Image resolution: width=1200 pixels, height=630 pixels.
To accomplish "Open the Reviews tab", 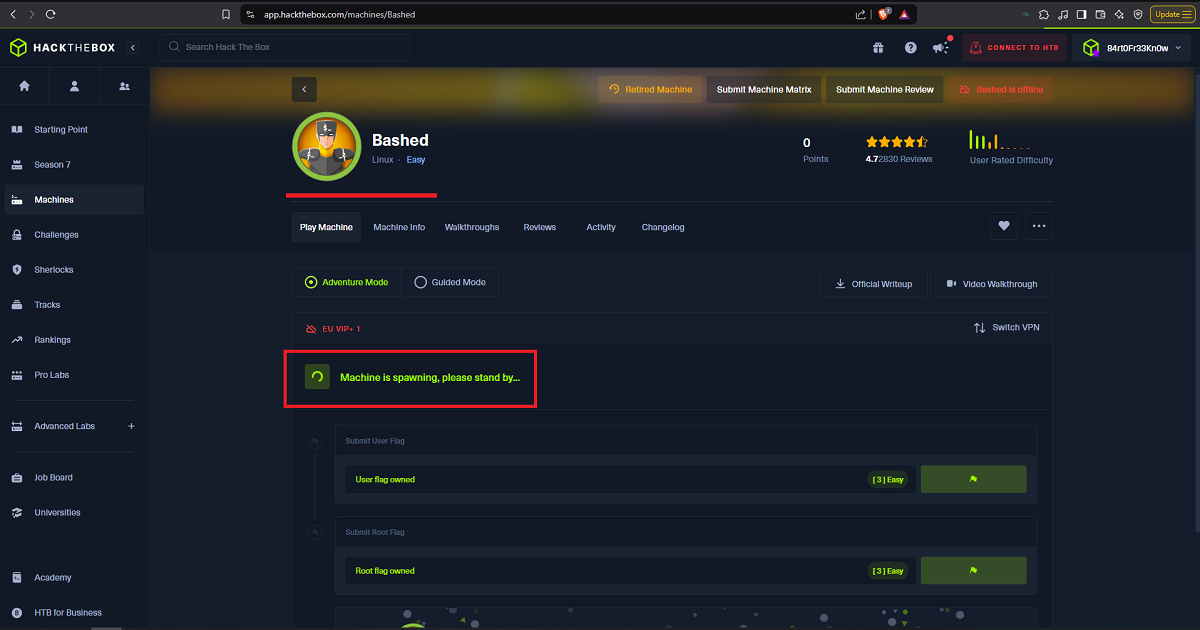I will 540,227.
